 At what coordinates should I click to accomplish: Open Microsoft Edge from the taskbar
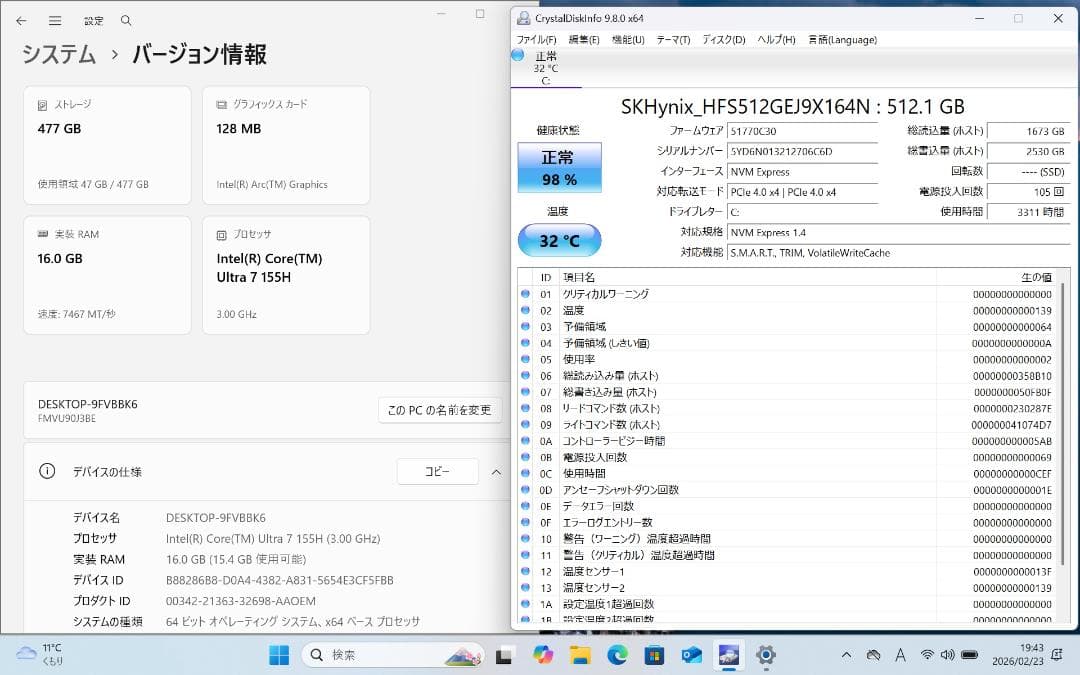point(617,655)
